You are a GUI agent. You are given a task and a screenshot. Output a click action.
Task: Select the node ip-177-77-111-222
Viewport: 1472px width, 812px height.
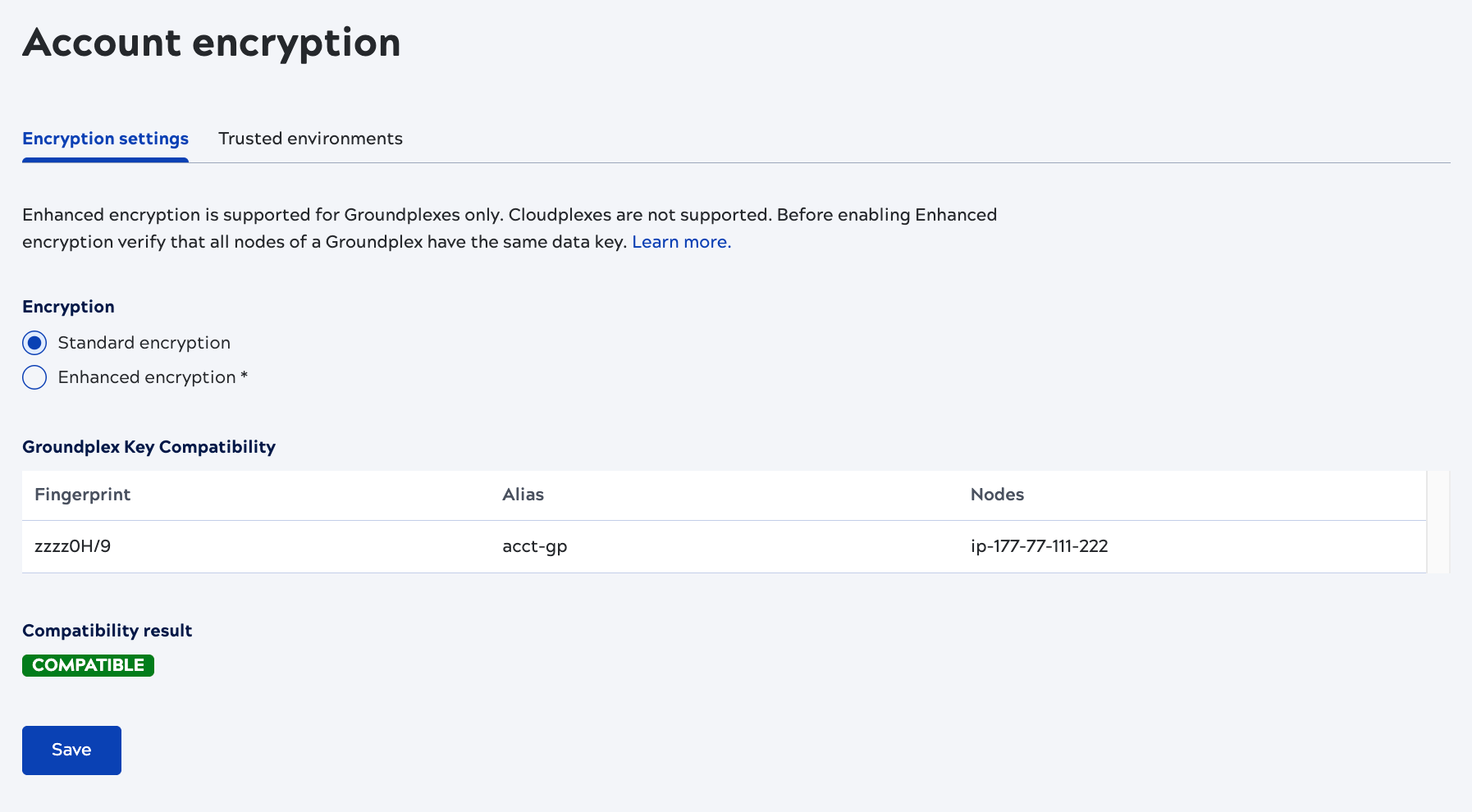point(1039,546)
